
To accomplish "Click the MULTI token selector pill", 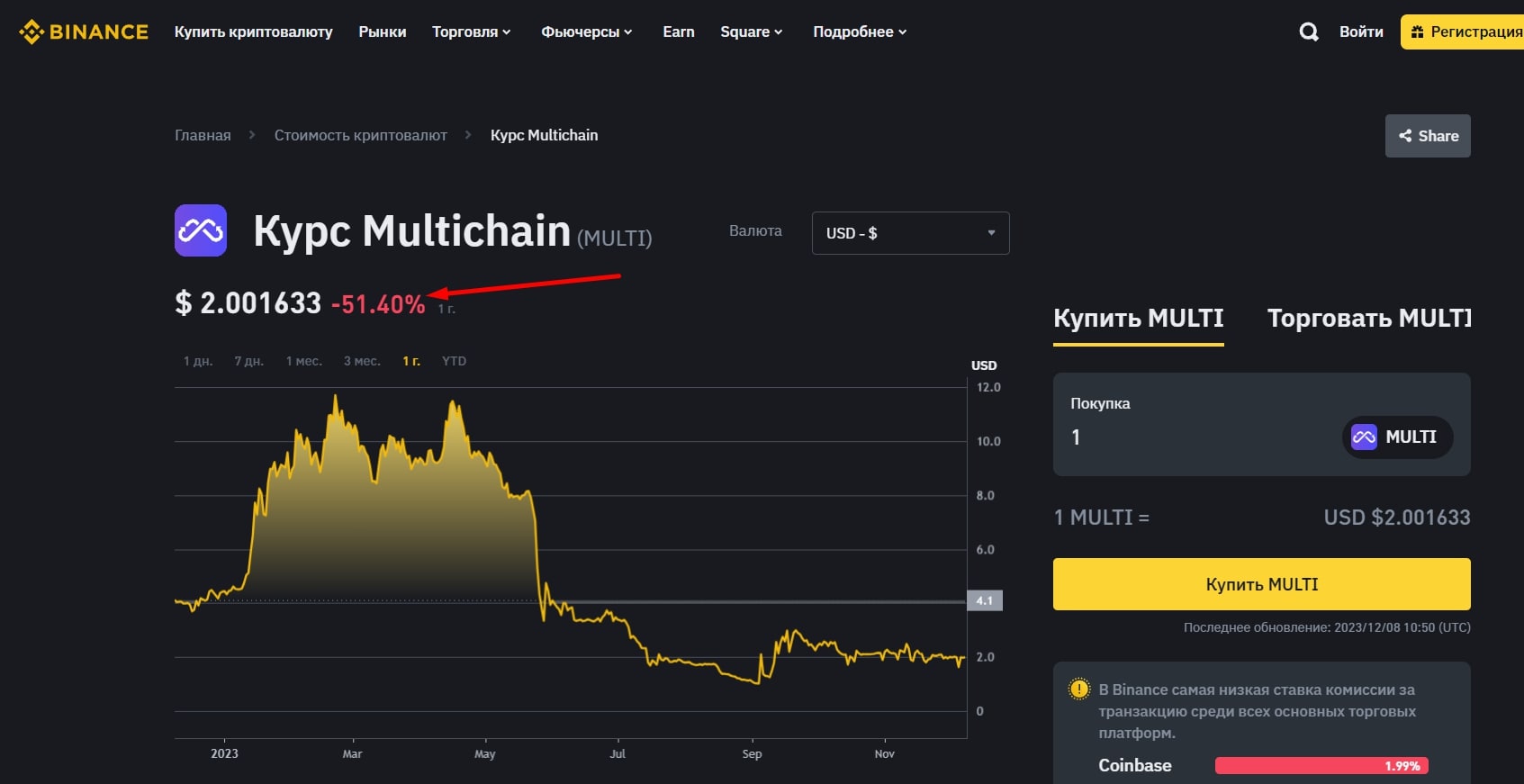I will [x=1397, y=437].
